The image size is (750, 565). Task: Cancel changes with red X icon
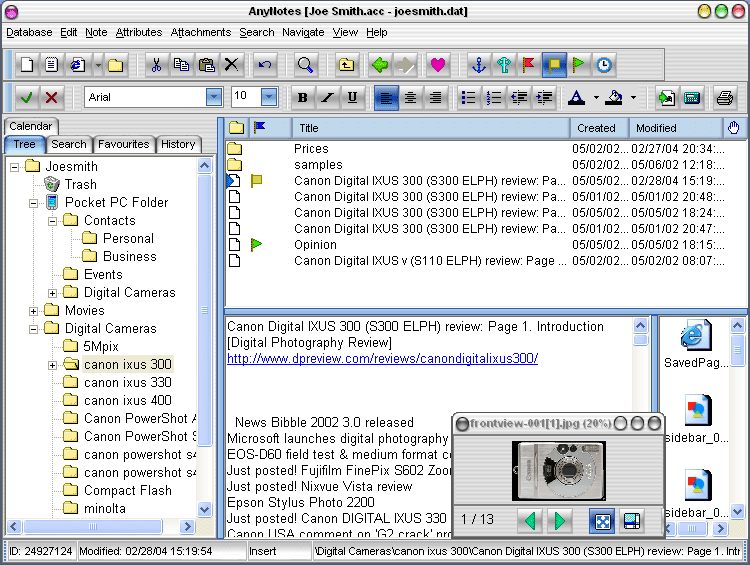[52, 98]
